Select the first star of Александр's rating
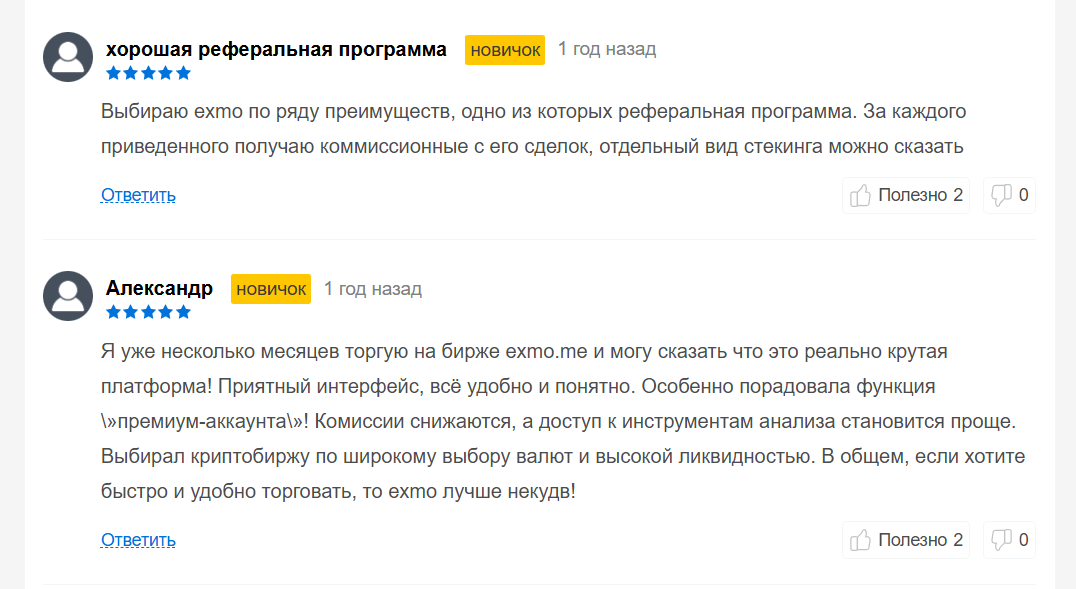Image resolution: width=1076 pixels, height=589 pixels. pos(113,311)
